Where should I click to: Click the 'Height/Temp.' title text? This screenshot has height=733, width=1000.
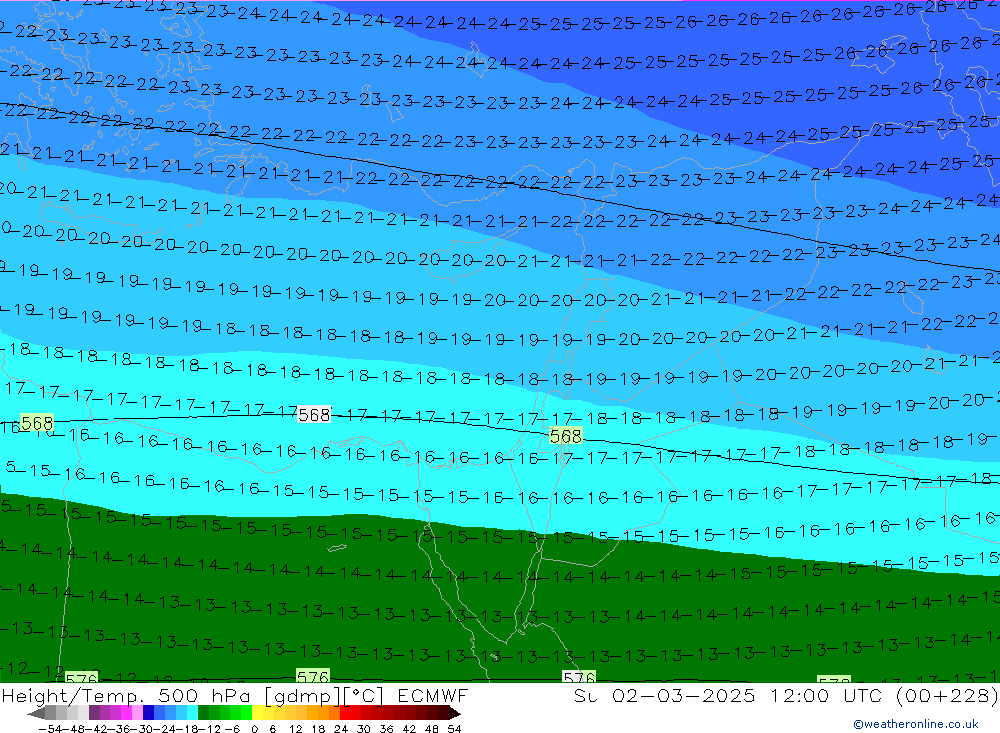75,696
